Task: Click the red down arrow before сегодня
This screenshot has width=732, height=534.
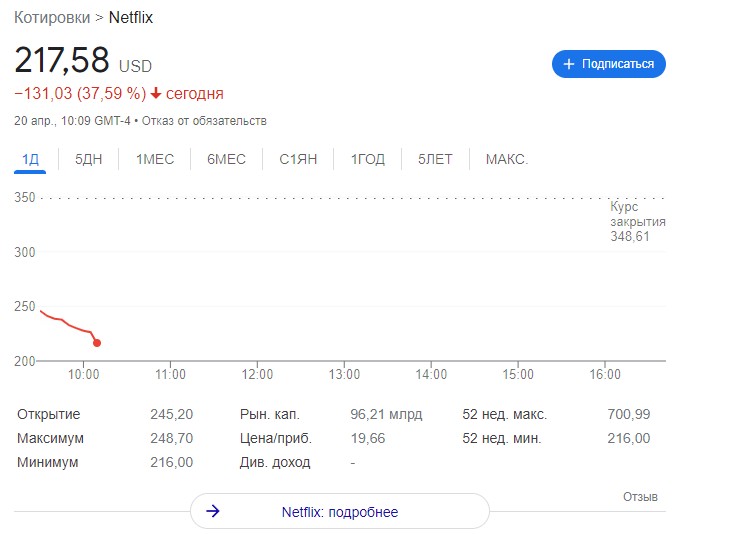Action: point(156,94)
